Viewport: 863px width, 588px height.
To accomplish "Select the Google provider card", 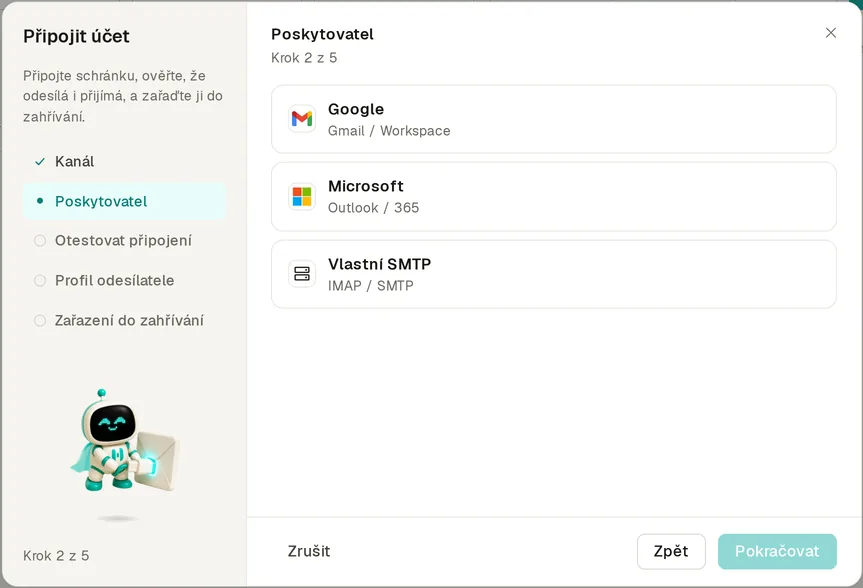I will click(x=554, y=119).
